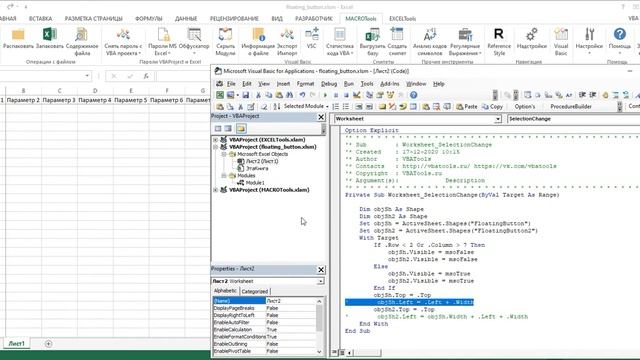Switch to ВСТАВКА ribbon tab
Viewport: 640px width, 360px height.
click(40, 19)
